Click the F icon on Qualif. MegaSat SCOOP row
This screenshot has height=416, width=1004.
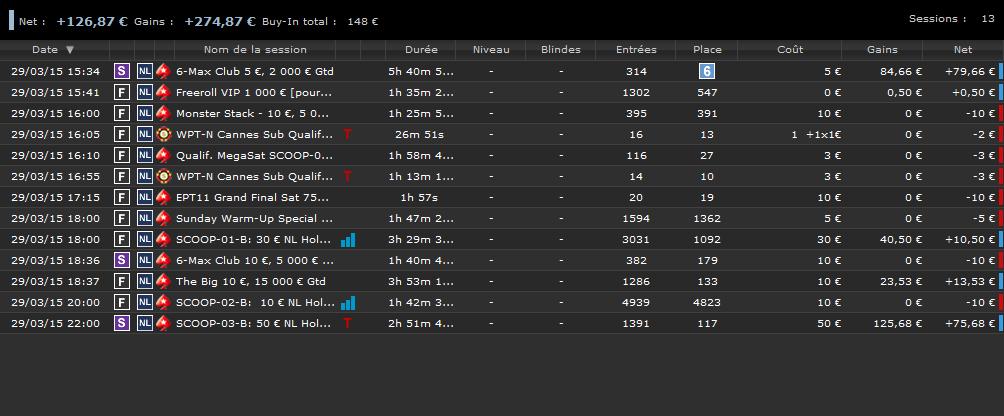click(122, 155)
